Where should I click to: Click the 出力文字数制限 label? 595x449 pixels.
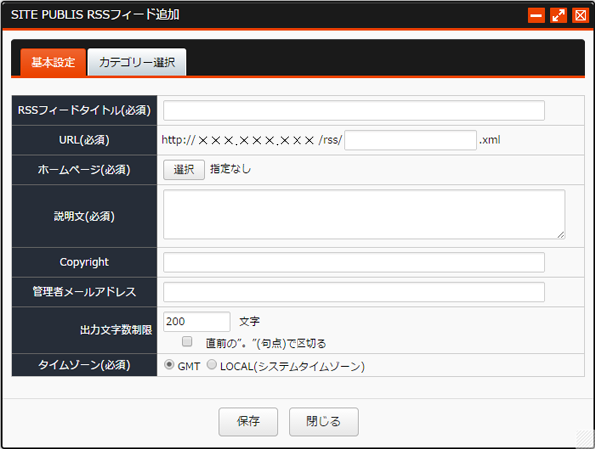point(116,330)
